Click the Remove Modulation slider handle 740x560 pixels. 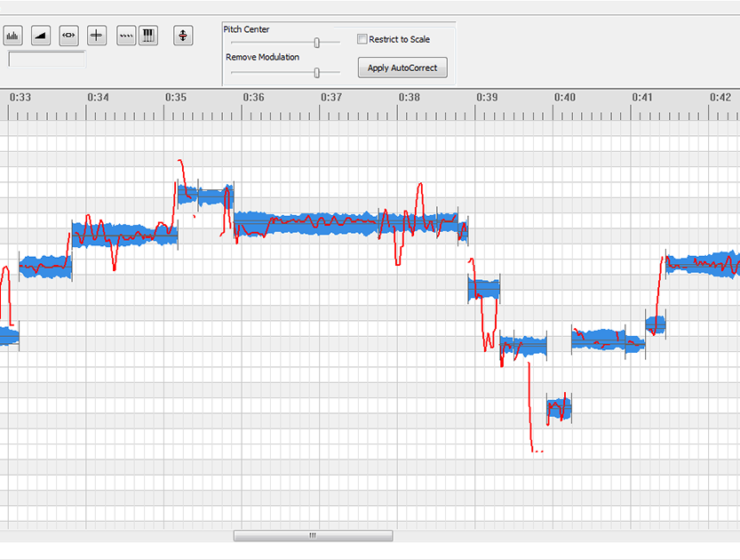pyautogui.click(x=317, y=72)
